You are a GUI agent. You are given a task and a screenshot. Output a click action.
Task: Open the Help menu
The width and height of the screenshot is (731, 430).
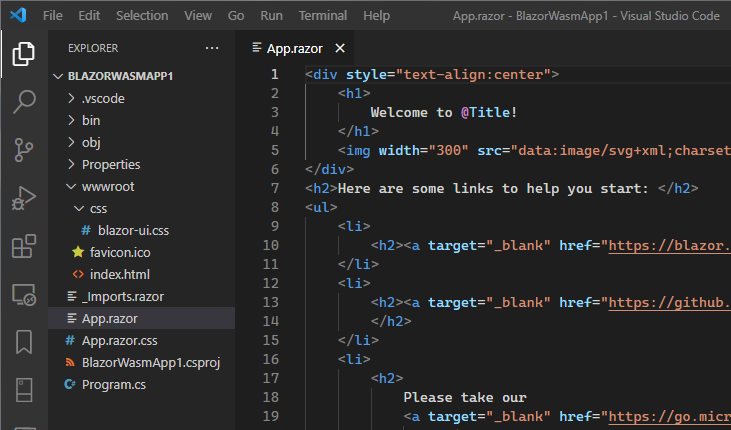[376, 15]
